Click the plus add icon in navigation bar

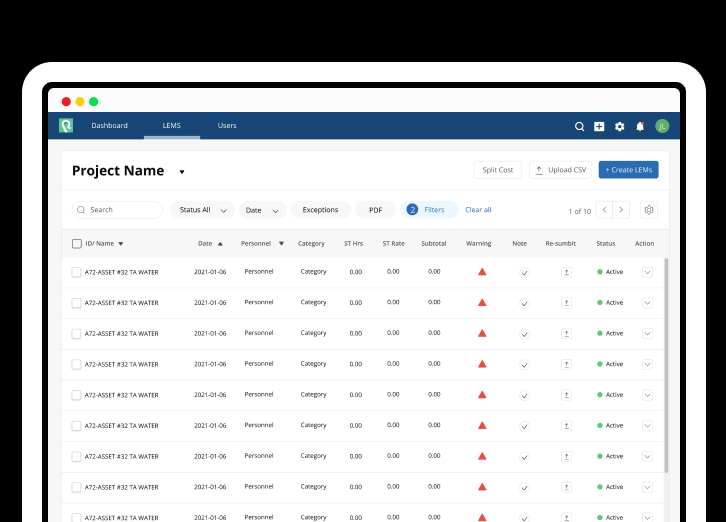pyautogui.click(x=599, y=126)
